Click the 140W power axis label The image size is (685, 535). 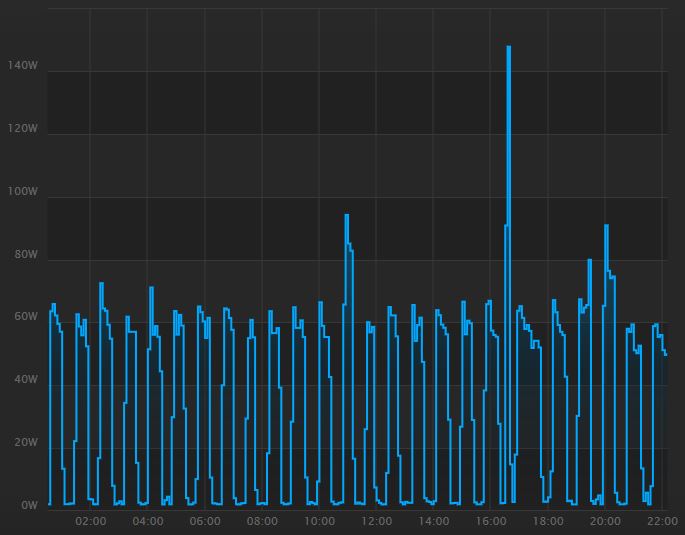tap(22, 66)
